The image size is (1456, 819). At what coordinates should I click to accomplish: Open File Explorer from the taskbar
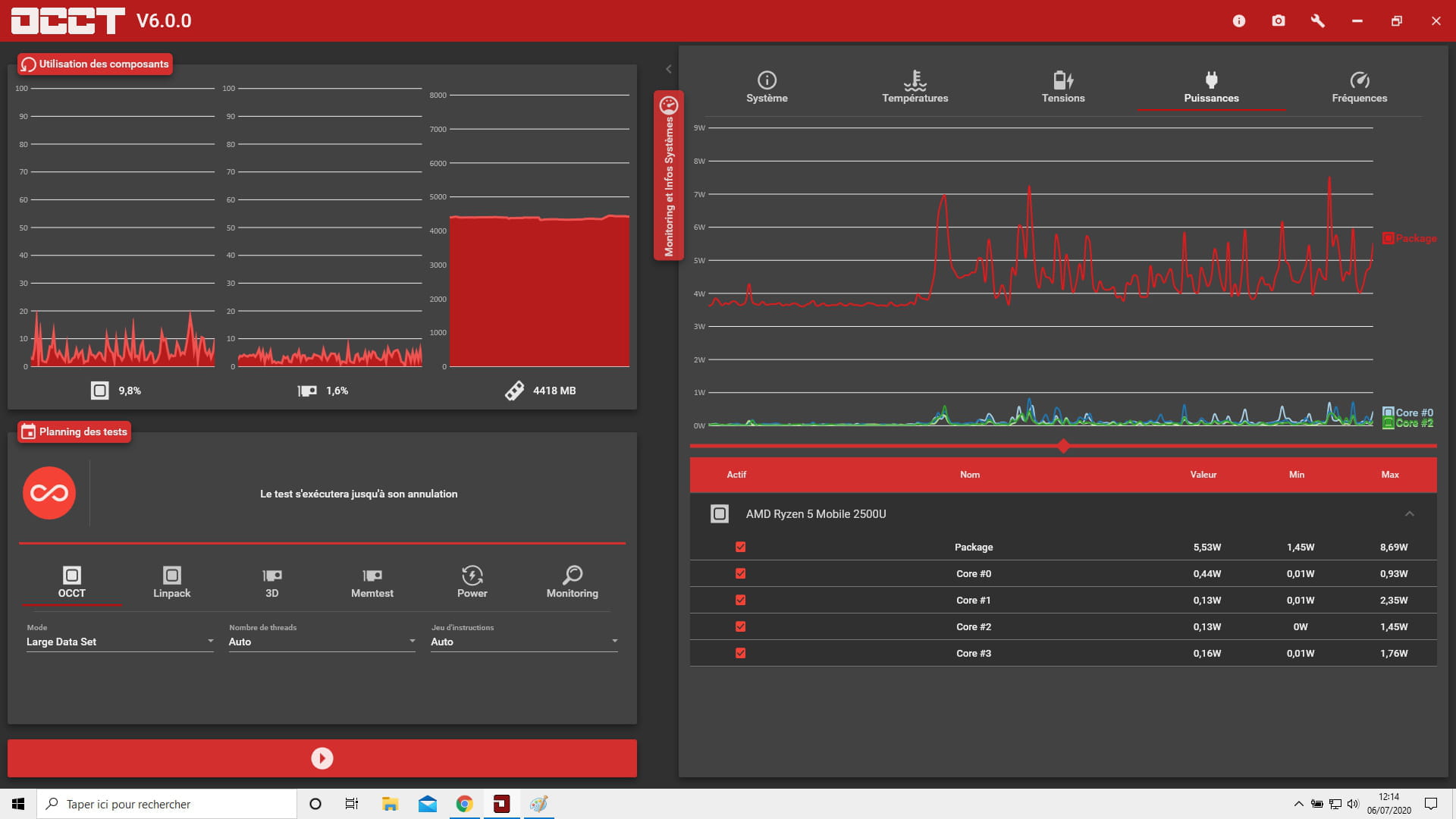click(390, 804)
